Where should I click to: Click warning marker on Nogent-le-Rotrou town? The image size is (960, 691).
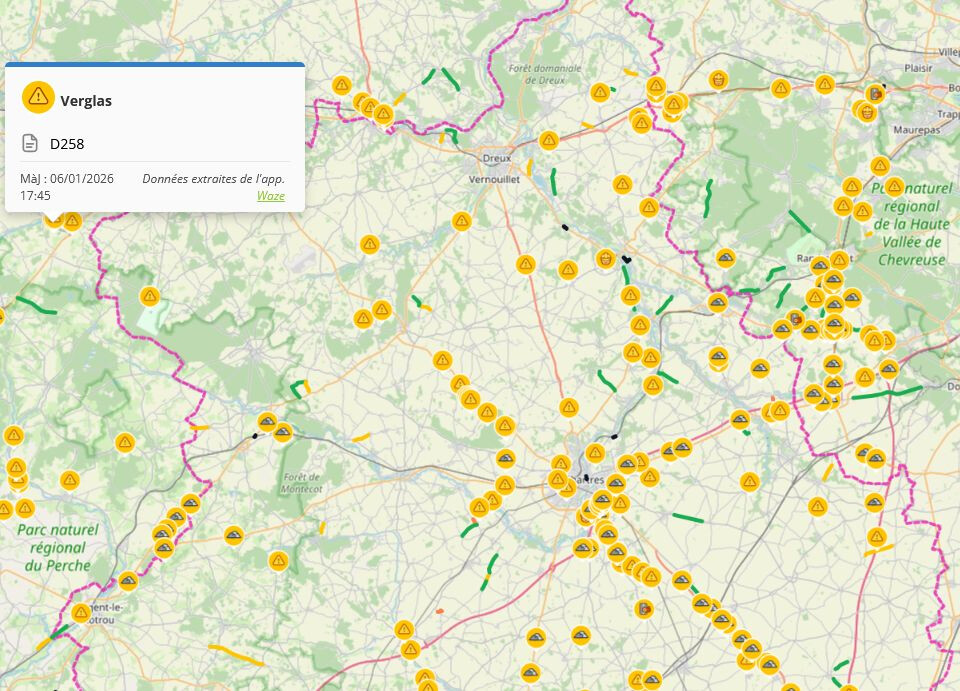81,613
